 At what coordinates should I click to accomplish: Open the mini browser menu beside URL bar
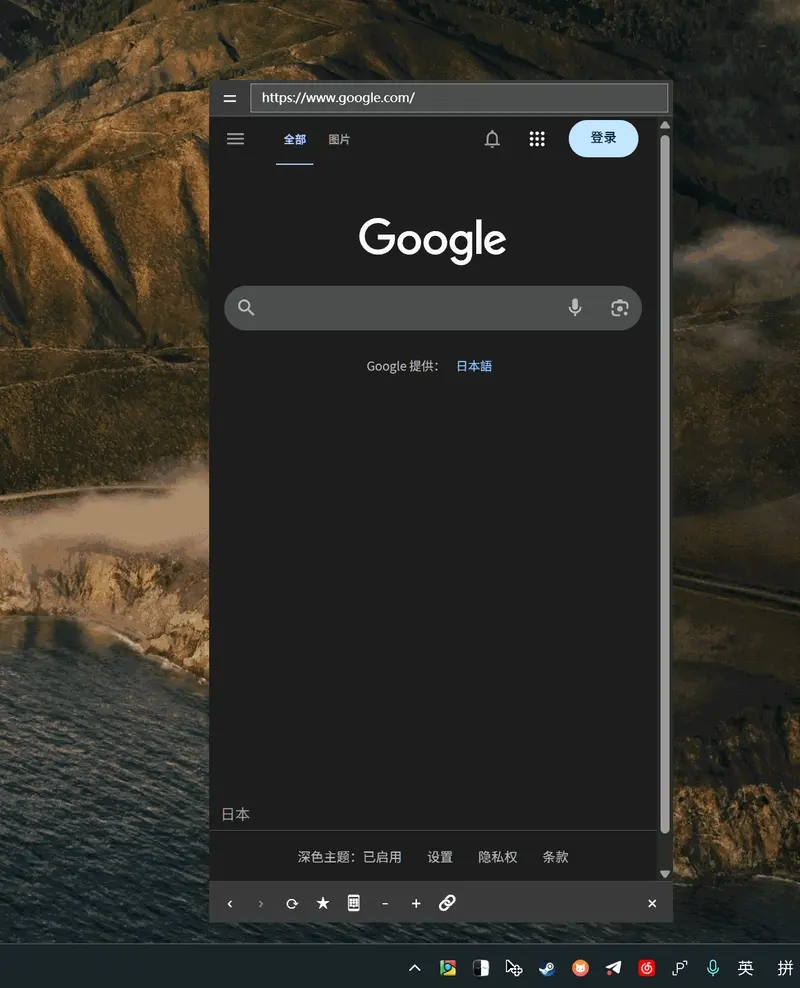230,98
